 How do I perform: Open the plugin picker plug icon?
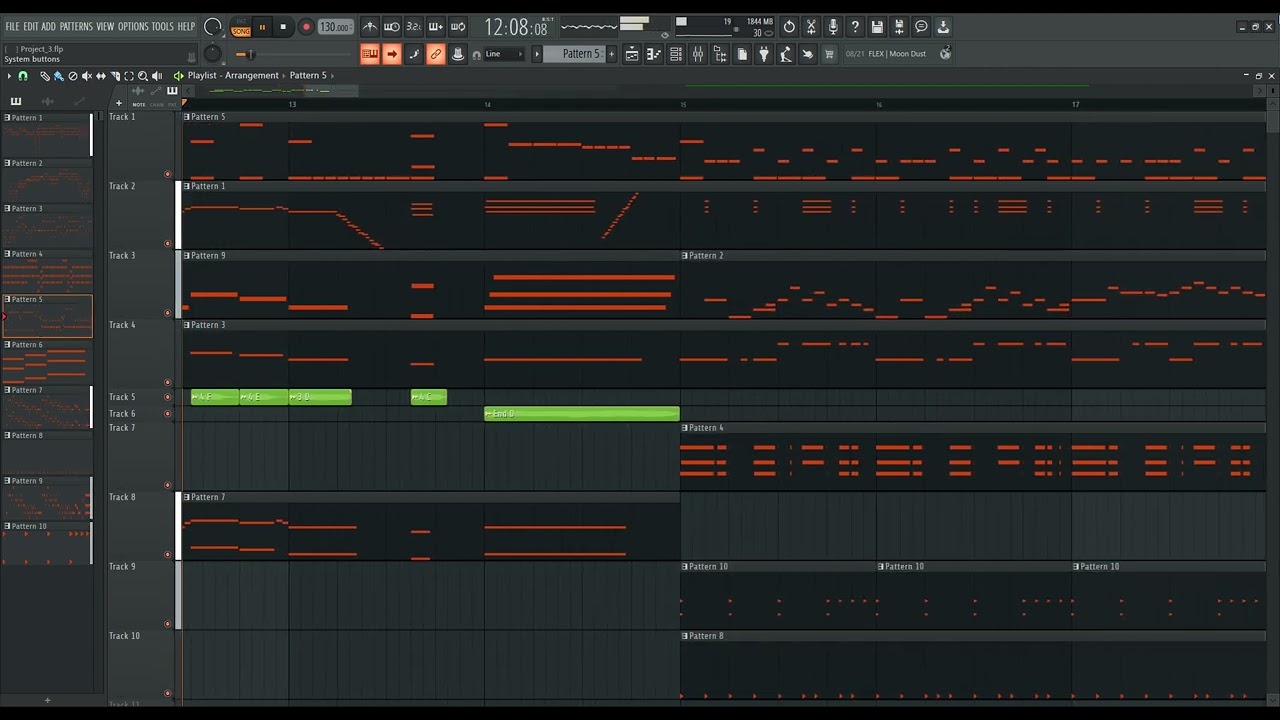[764, 54]
